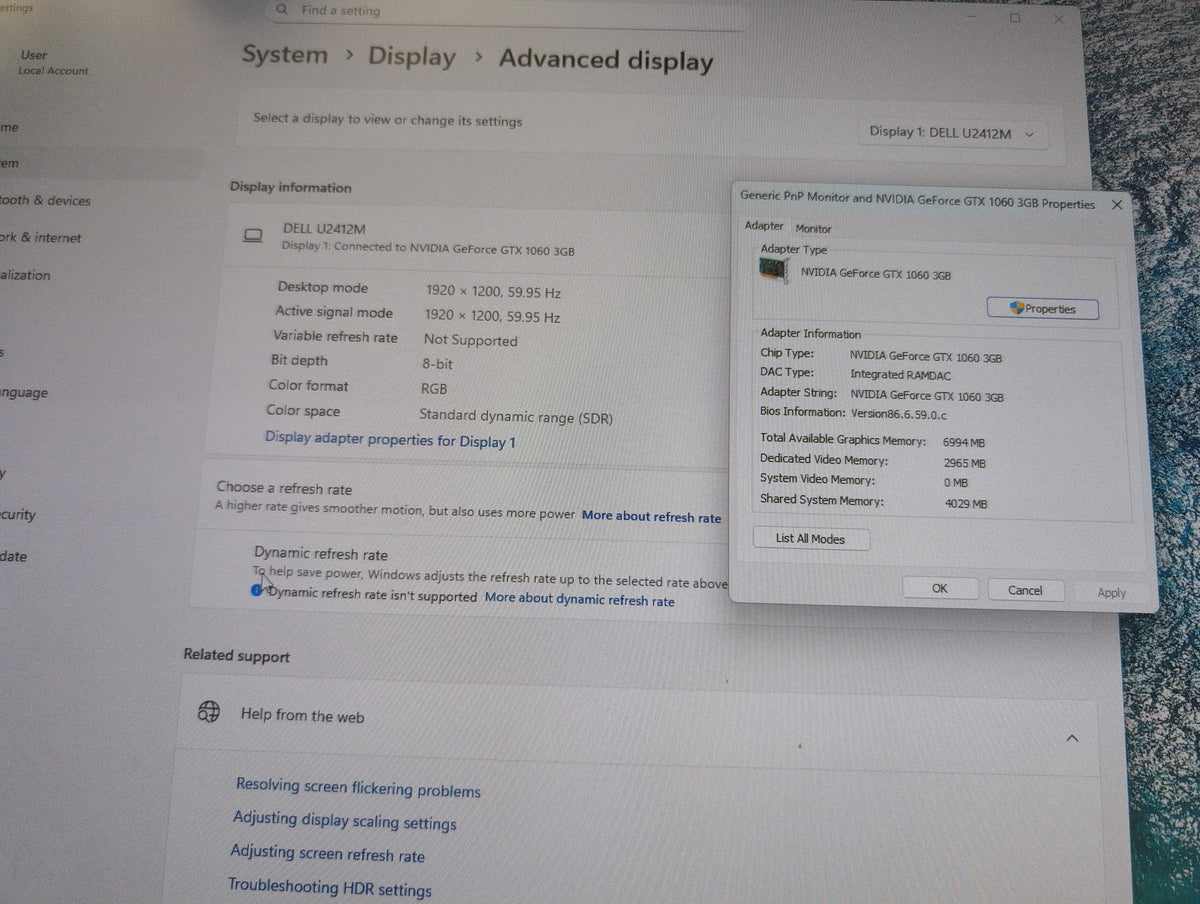Click the Desktop mode value 1920 × 1200, 59.95 Hz
1200x904 pixels.
(x=493, y=291)
